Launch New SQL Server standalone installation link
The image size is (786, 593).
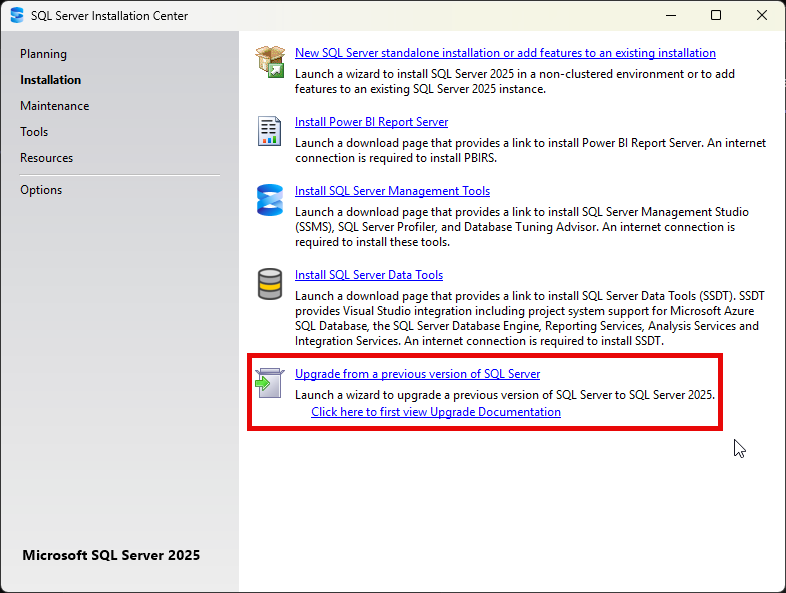(x=505, y=53)
